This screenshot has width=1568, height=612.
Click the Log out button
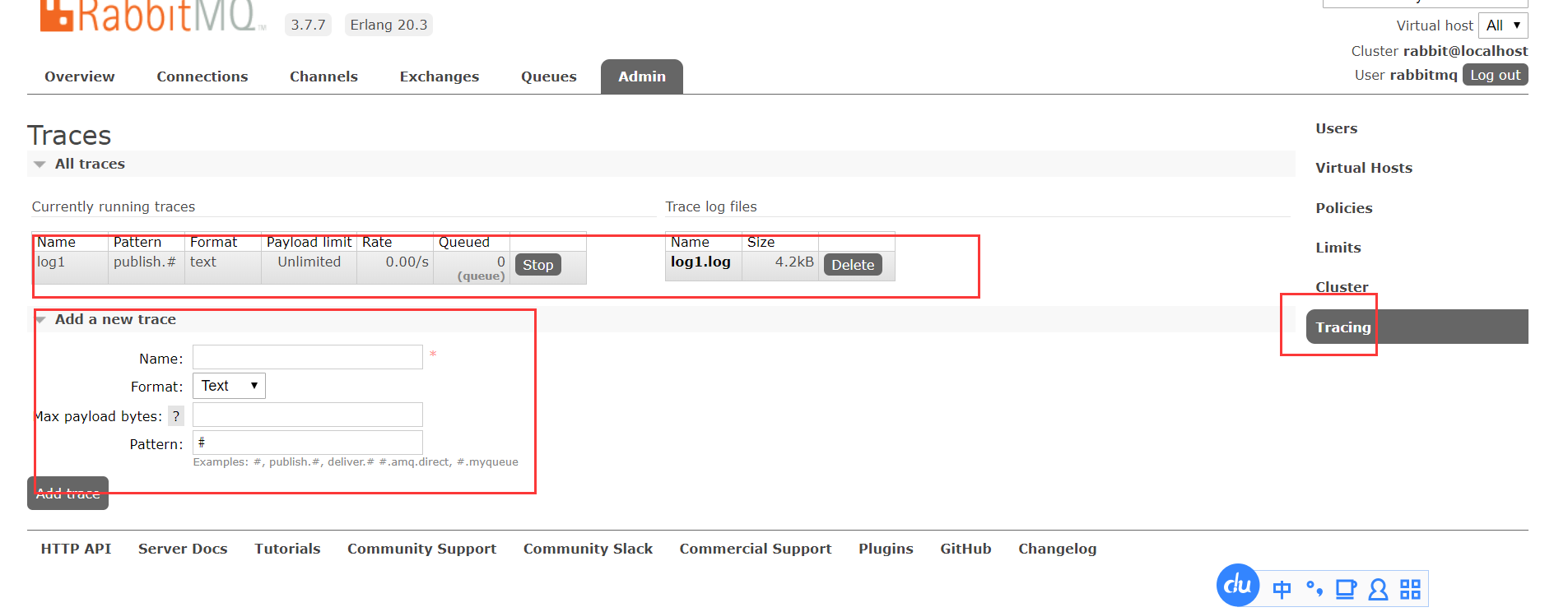tap(1496, 75)
